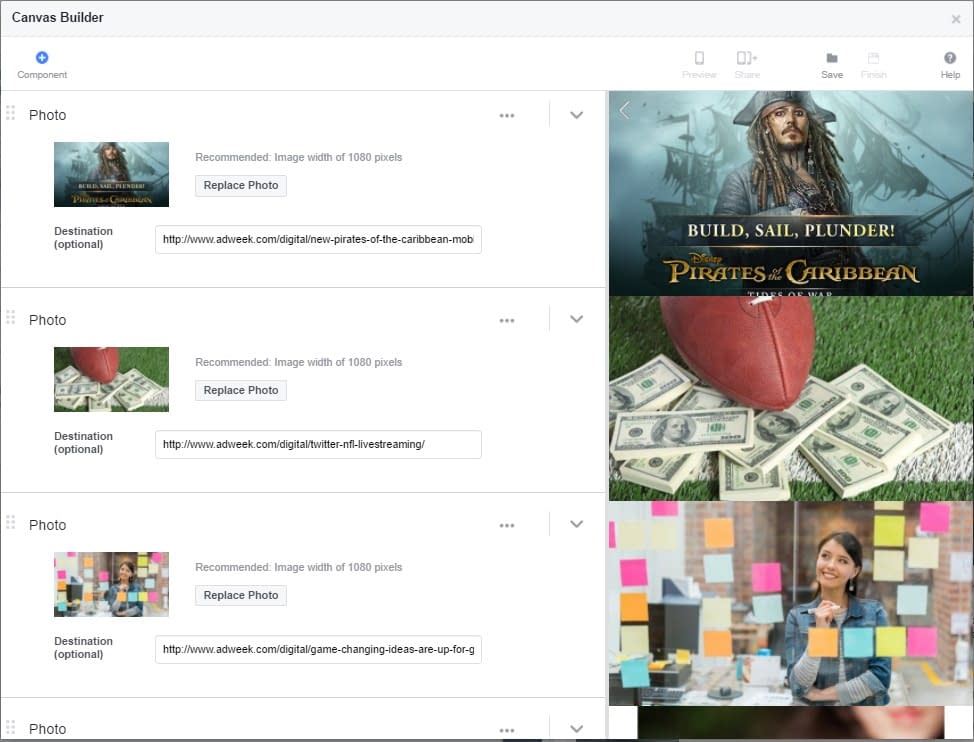
Task: Select the NFL livestreaming destination URL field
Action: pyautogui.click(x=317, y=444)
